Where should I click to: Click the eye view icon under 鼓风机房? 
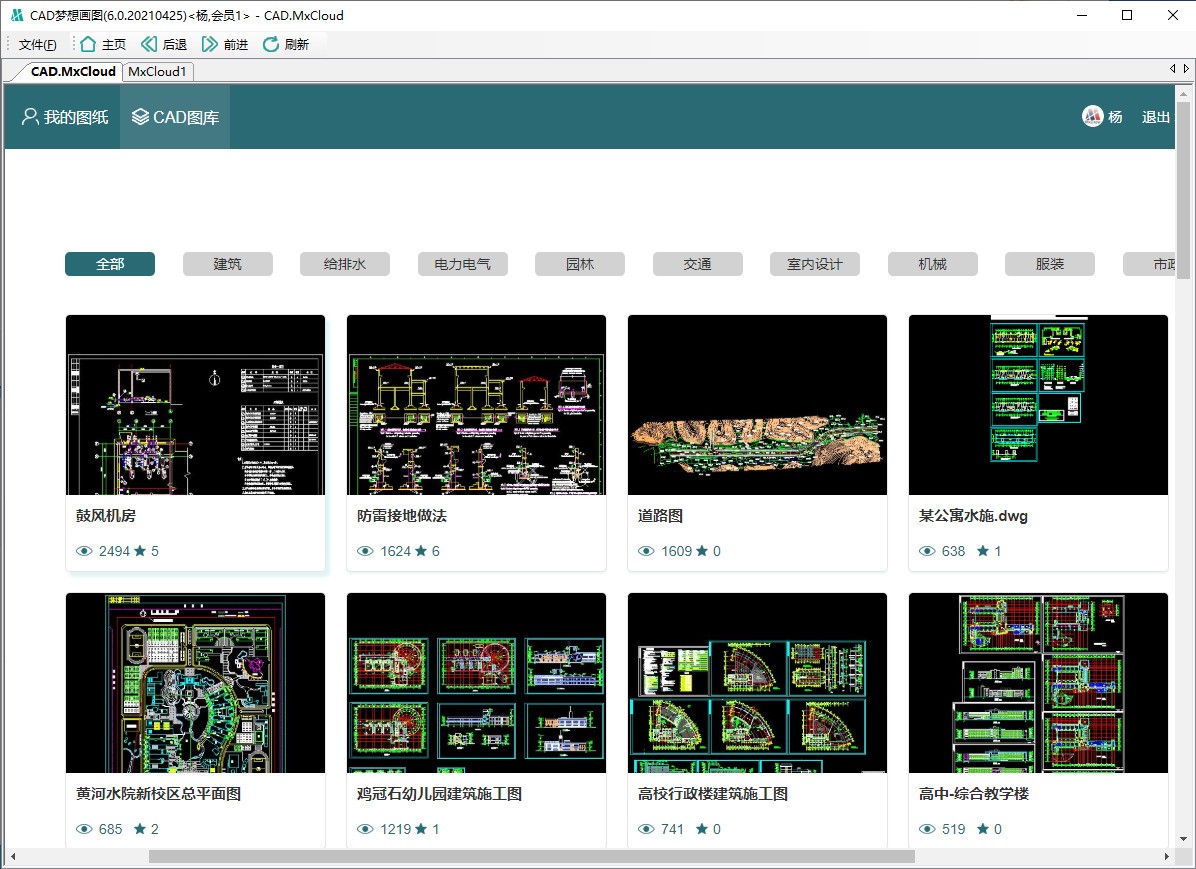coord(84,551)
